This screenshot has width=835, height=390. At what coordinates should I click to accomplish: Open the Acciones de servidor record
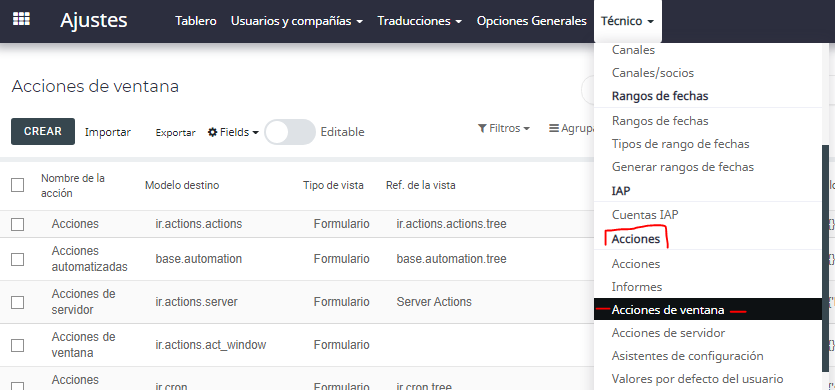tap(84, 302)
